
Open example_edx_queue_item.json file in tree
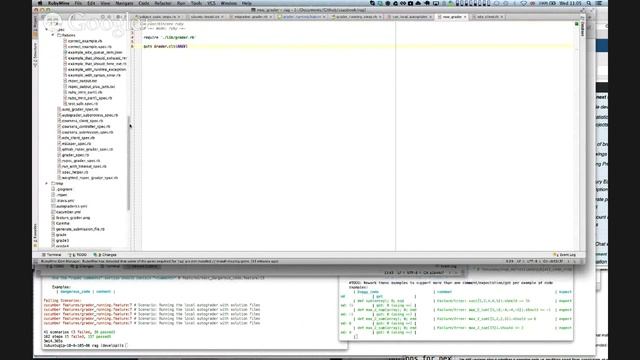click(93, 53)
